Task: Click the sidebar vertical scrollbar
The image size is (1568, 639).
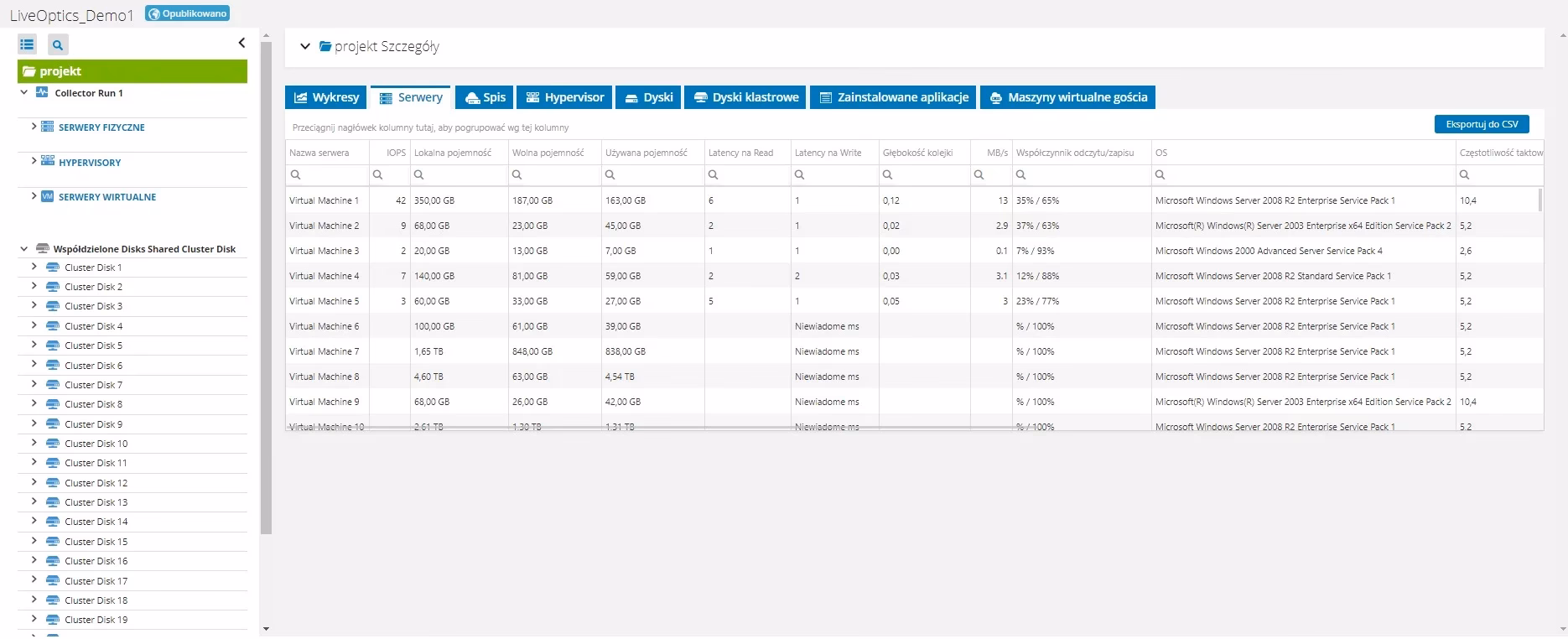Action: (x=266, y=285)
